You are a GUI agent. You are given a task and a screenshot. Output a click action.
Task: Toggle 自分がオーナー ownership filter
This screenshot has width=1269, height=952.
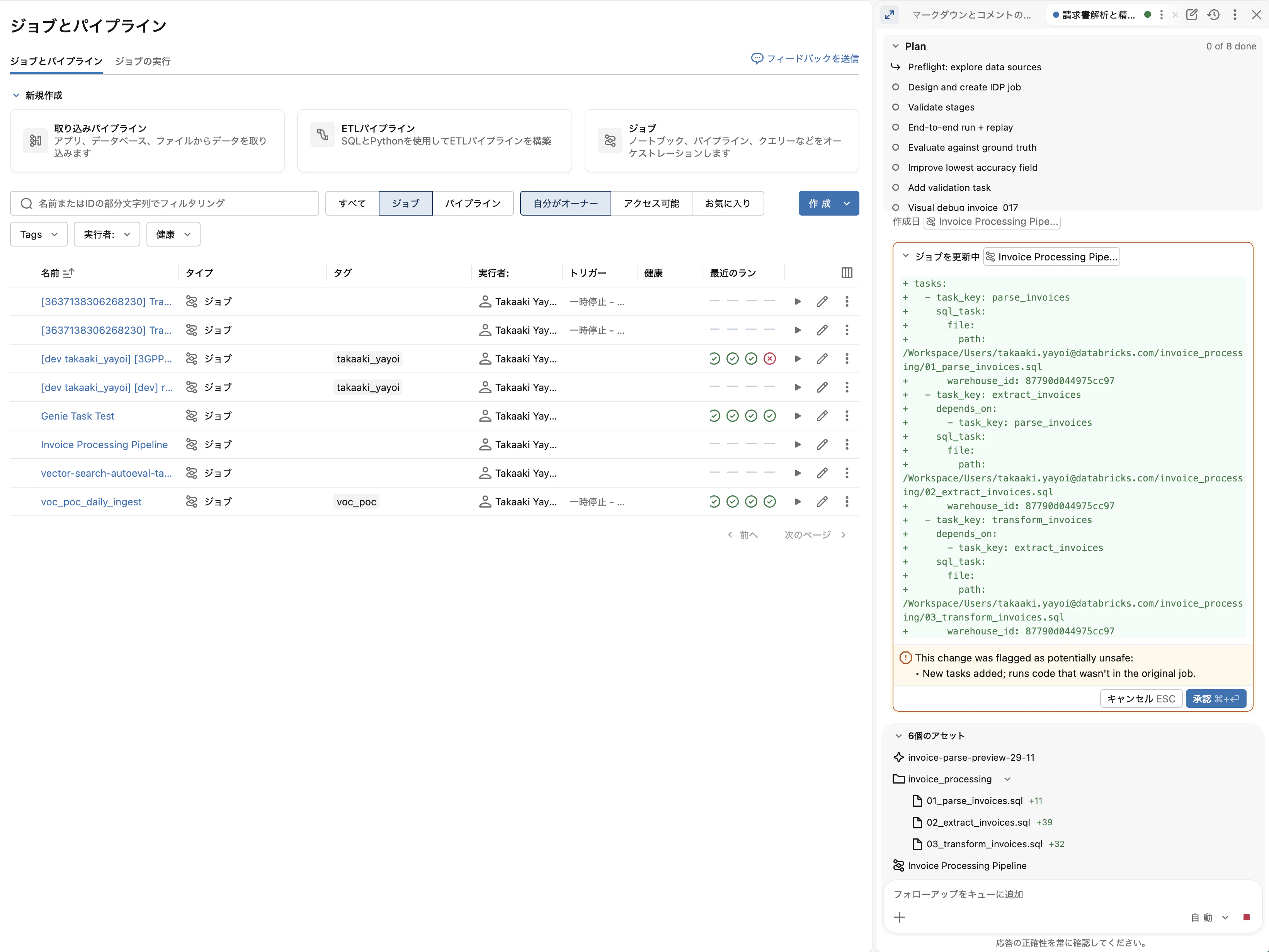tap(566, 204)
